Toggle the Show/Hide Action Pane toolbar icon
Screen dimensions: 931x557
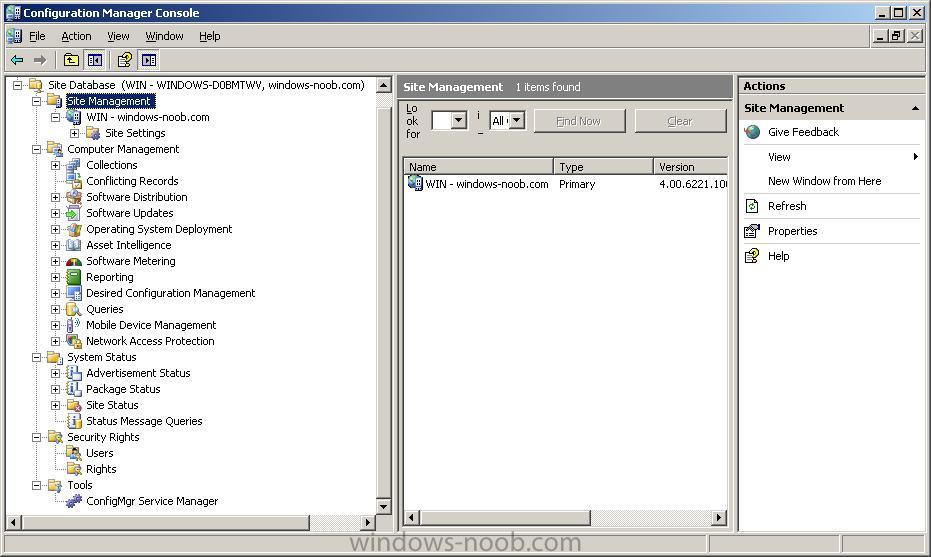point(149,60)
